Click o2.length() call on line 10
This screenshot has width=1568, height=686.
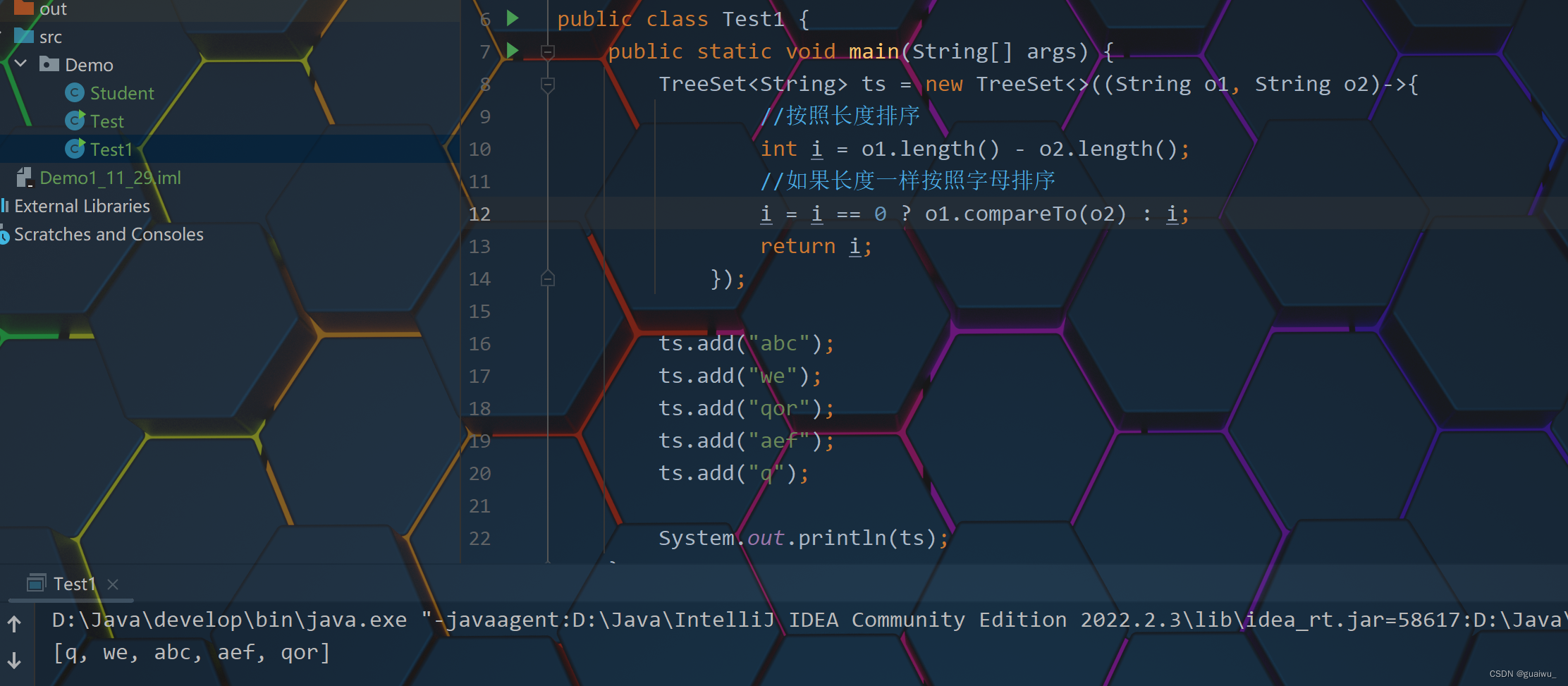1108,149
